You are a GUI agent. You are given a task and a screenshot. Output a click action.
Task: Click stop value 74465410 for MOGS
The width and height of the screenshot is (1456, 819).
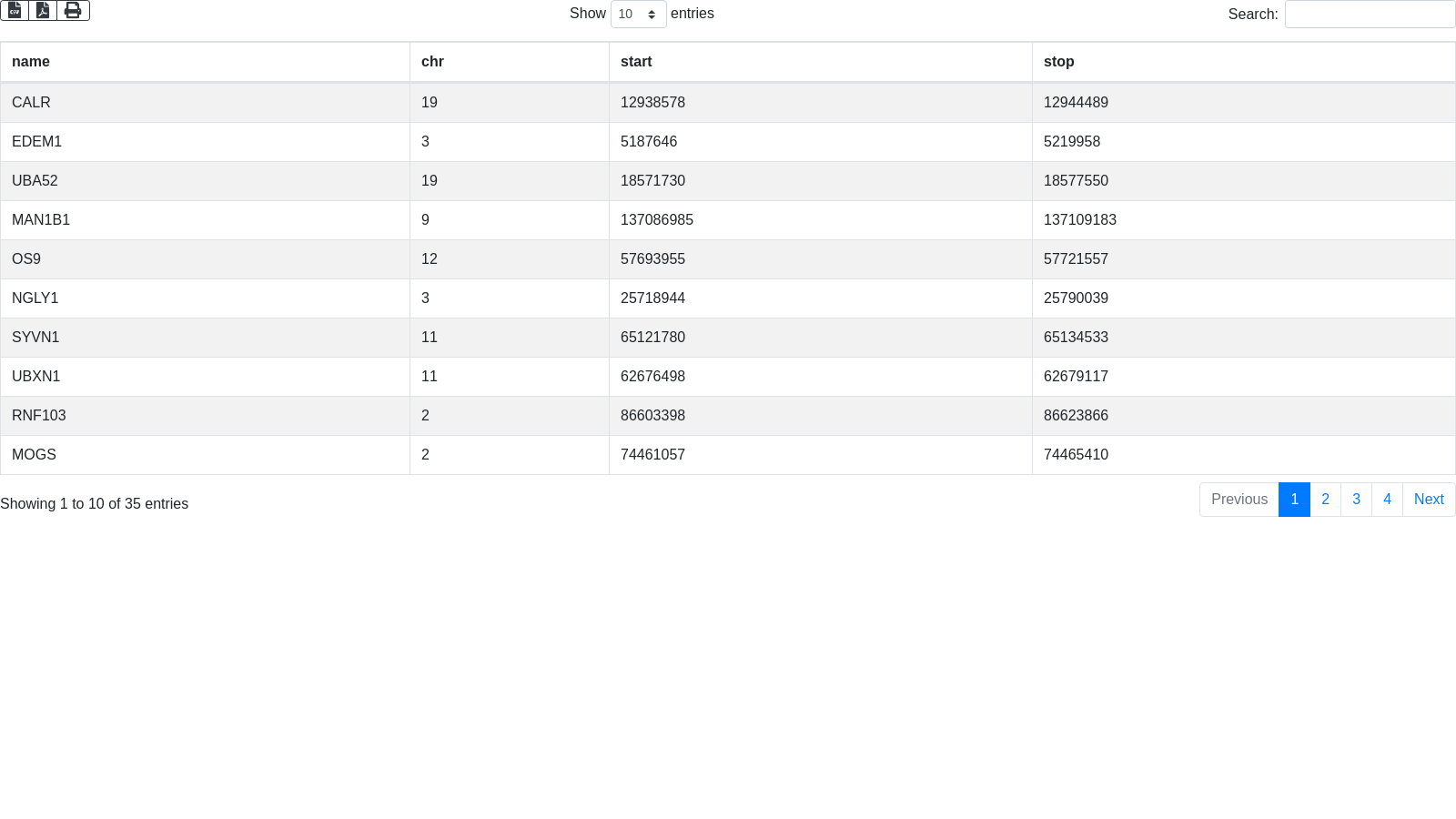1076,455
